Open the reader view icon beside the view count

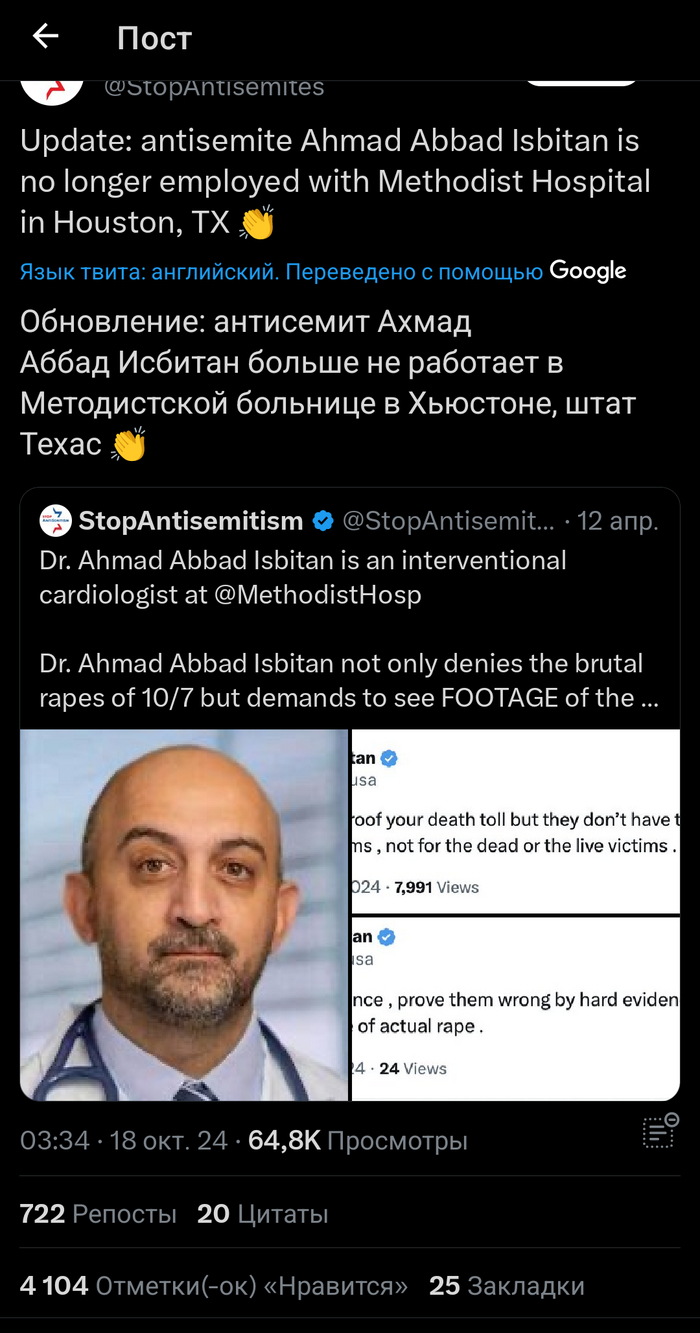pyautogui.click(x=660, y=1130)
